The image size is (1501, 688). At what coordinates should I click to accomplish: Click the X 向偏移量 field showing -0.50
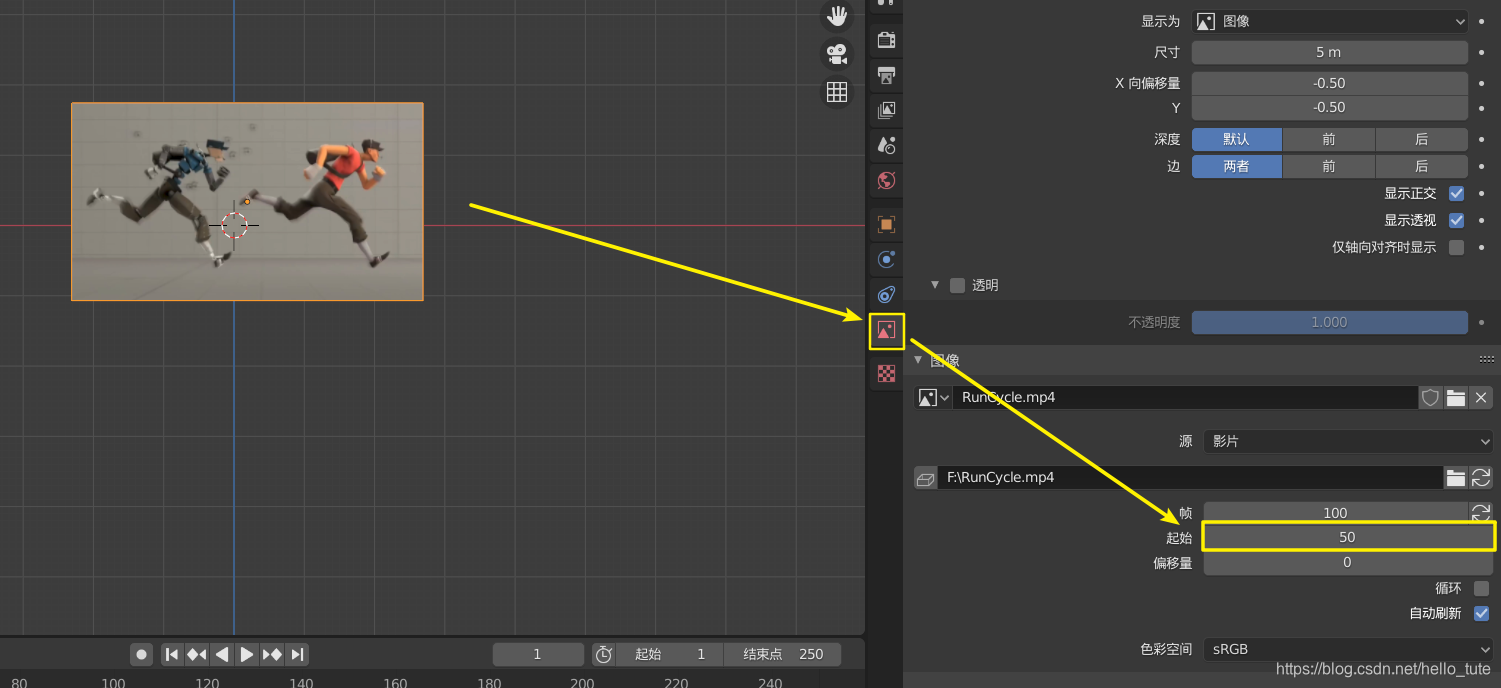[x=1330, y=83]
